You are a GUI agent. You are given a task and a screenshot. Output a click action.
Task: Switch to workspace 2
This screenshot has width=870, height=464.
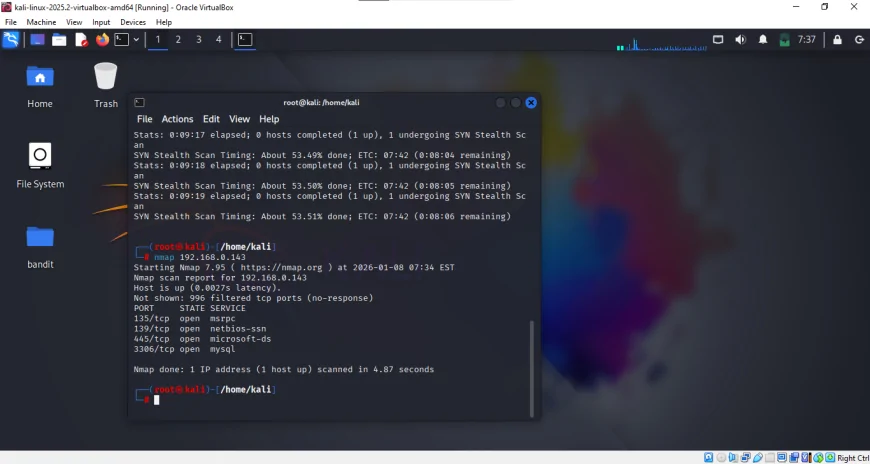pyautogui.click(x=178, y=40)
